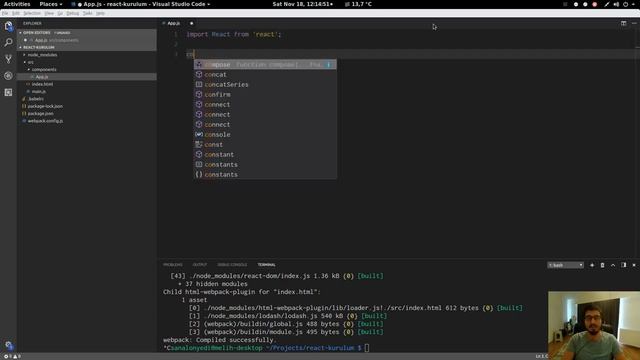Open the Source Control view
Viewport: 640px width, 360px height.
8,59
